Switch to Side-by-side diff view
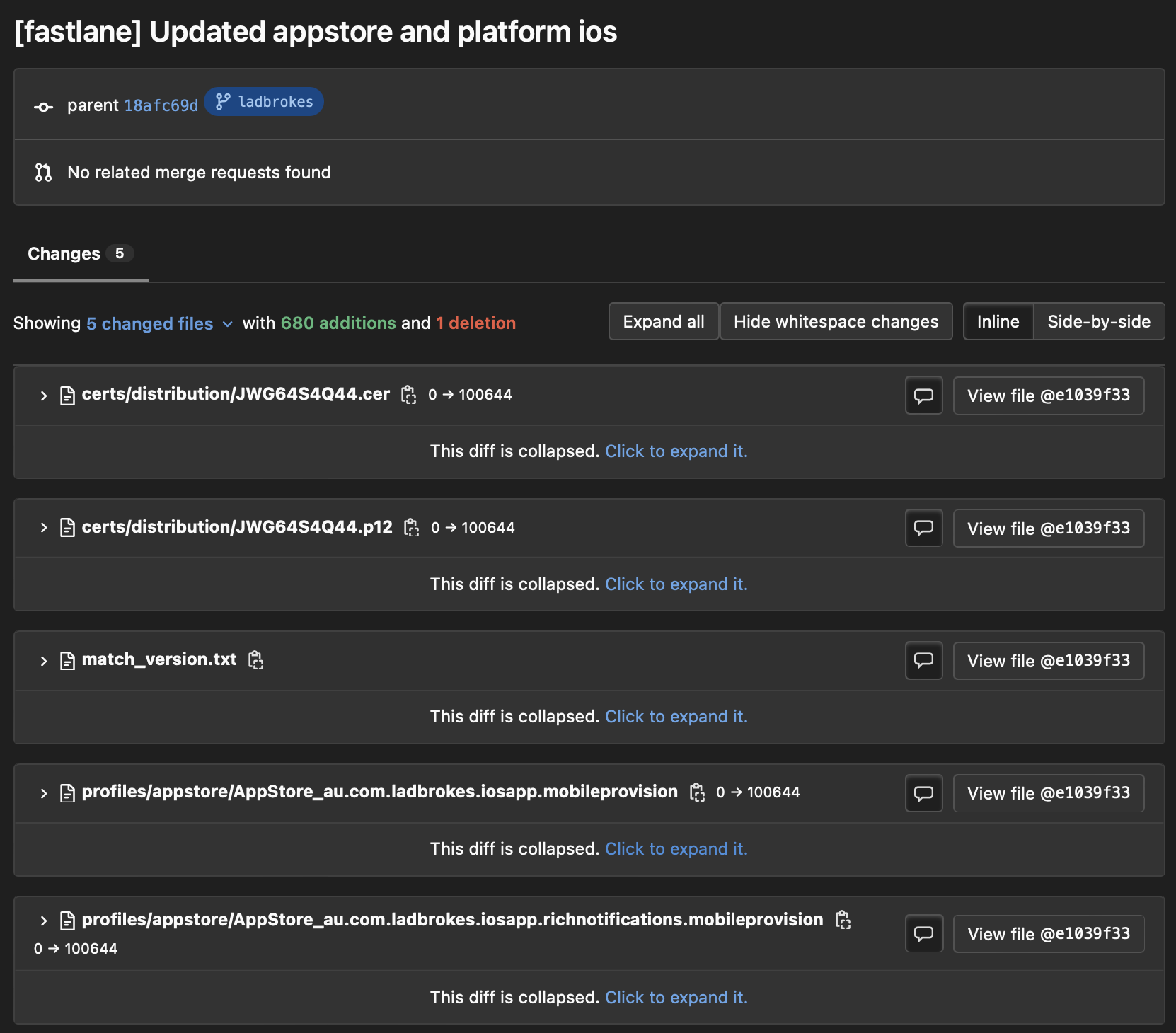The width and height of the screenshot is (1176, 1033). [x=1099, y=322]
